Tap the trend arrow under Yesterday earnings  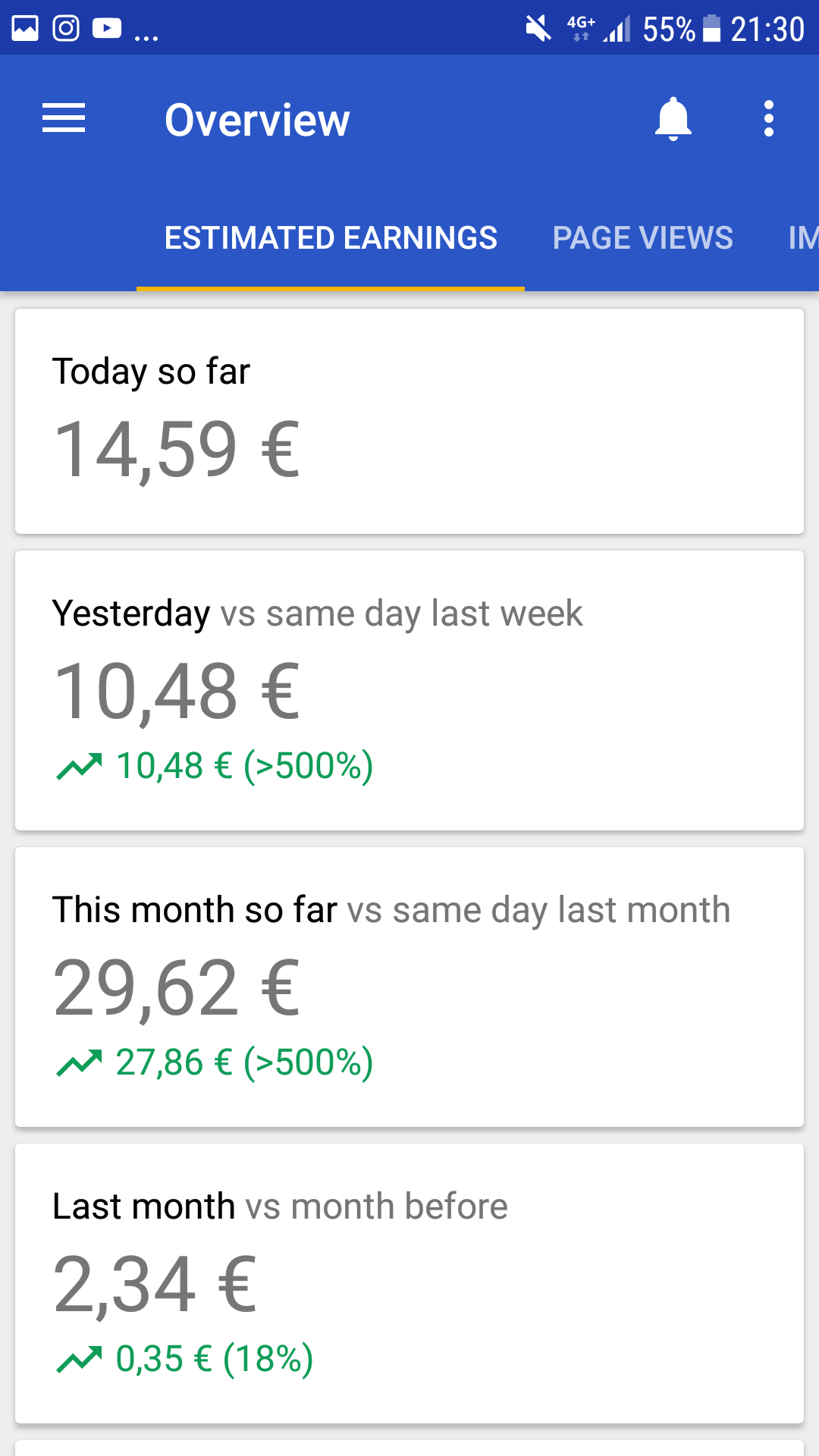pos(79,767)
